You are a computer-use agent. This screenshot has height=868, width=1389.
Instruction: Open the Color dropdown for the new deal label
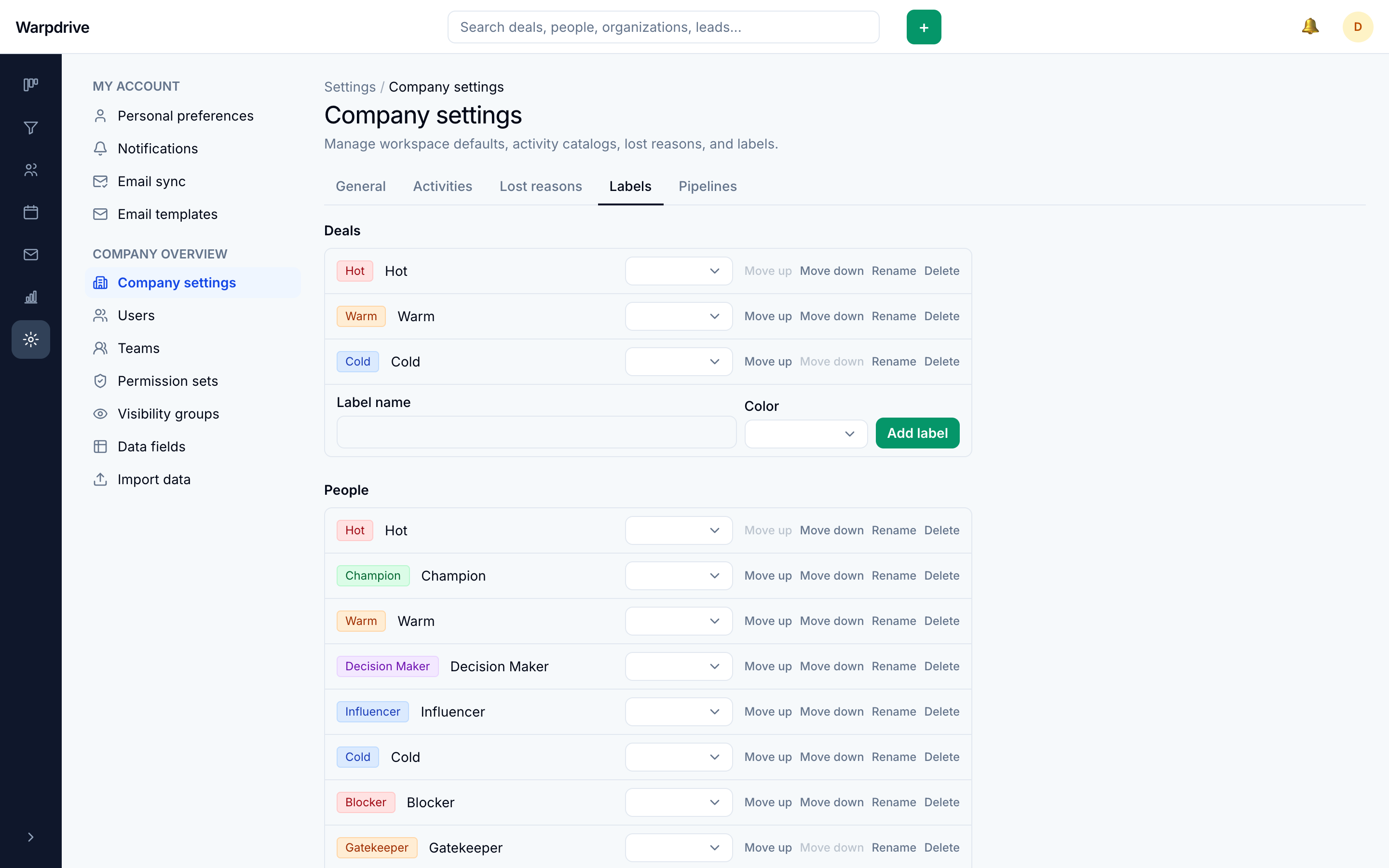click(806, 434)
